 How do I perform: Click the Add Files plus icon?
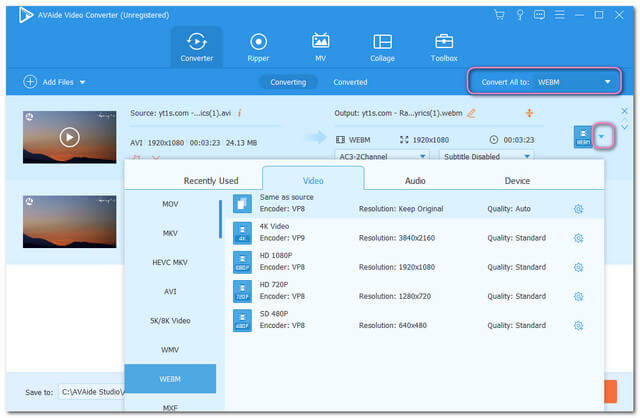[x=30, y=82]
